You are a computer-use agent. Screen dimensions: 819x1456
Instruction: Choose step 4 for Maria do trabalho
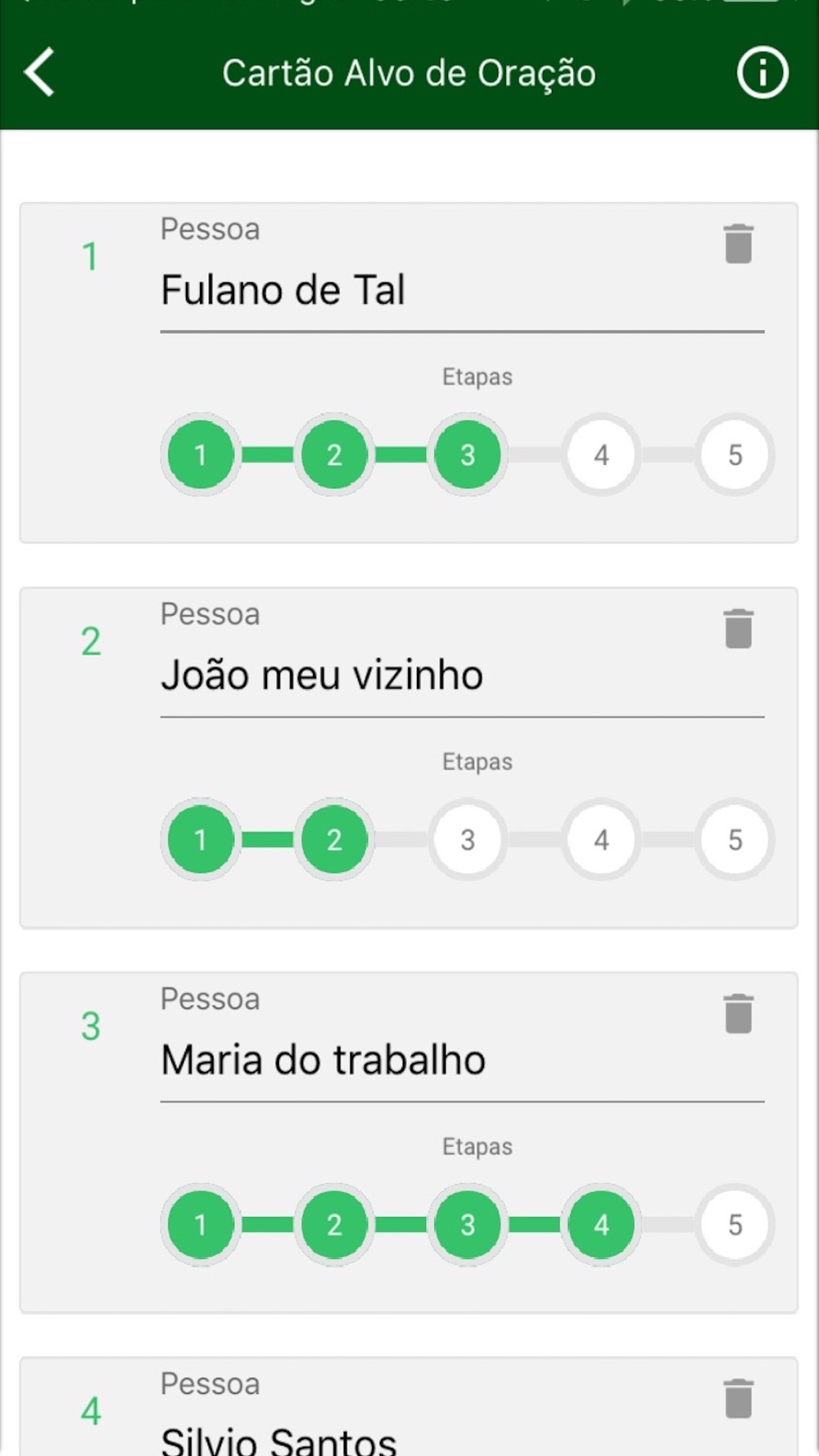(601, 1224)
